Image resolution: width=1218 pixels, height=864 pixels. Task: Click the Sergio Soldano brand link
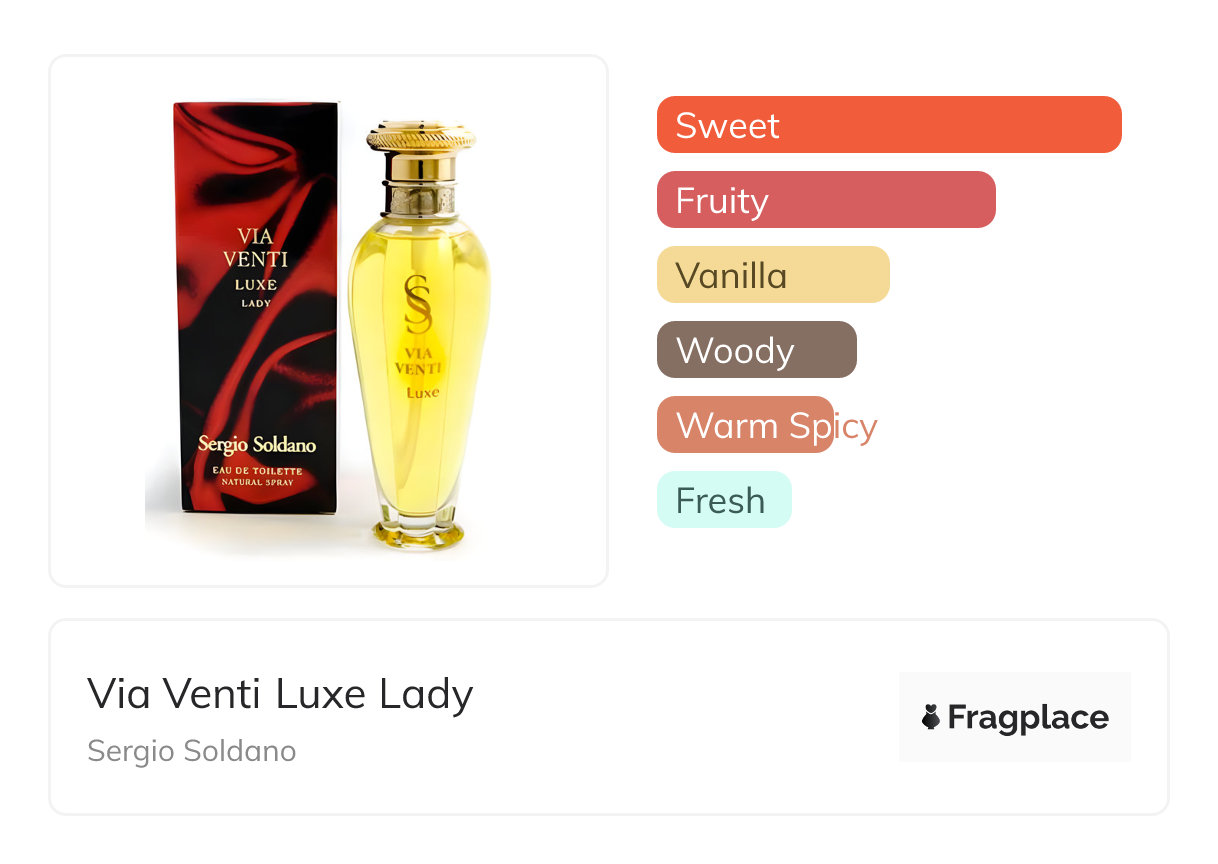[x=192, y=751]
